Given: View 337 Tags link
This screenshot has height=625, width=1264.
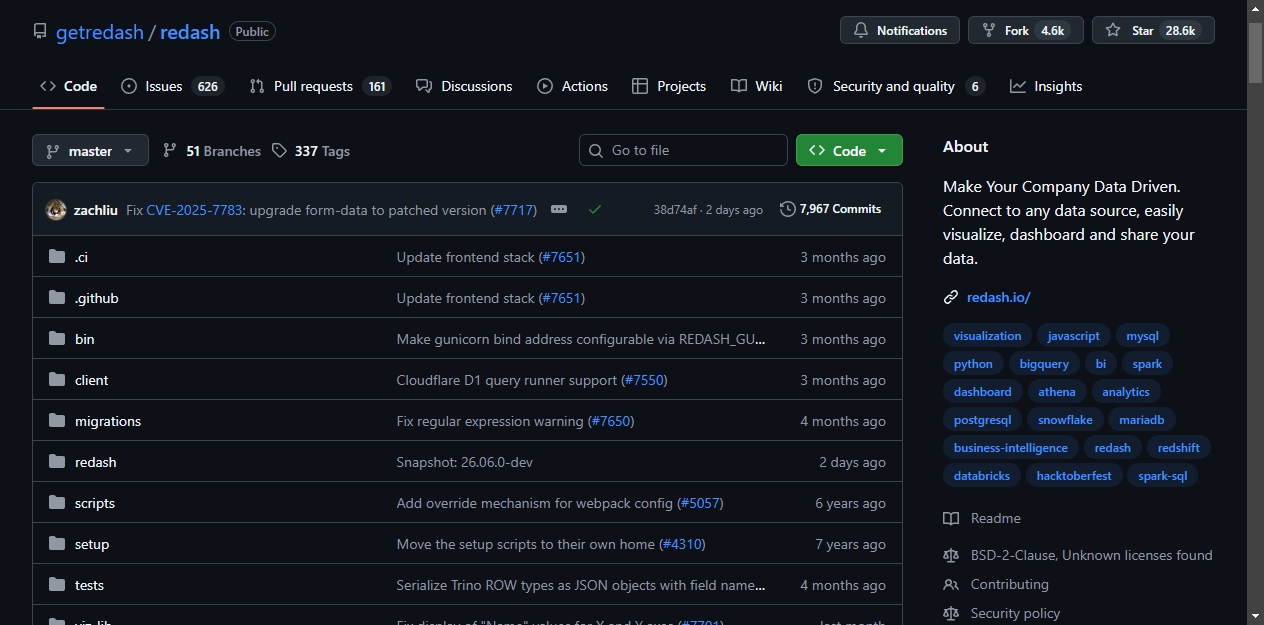Looking at the screenshot, I should pos(310,150).
